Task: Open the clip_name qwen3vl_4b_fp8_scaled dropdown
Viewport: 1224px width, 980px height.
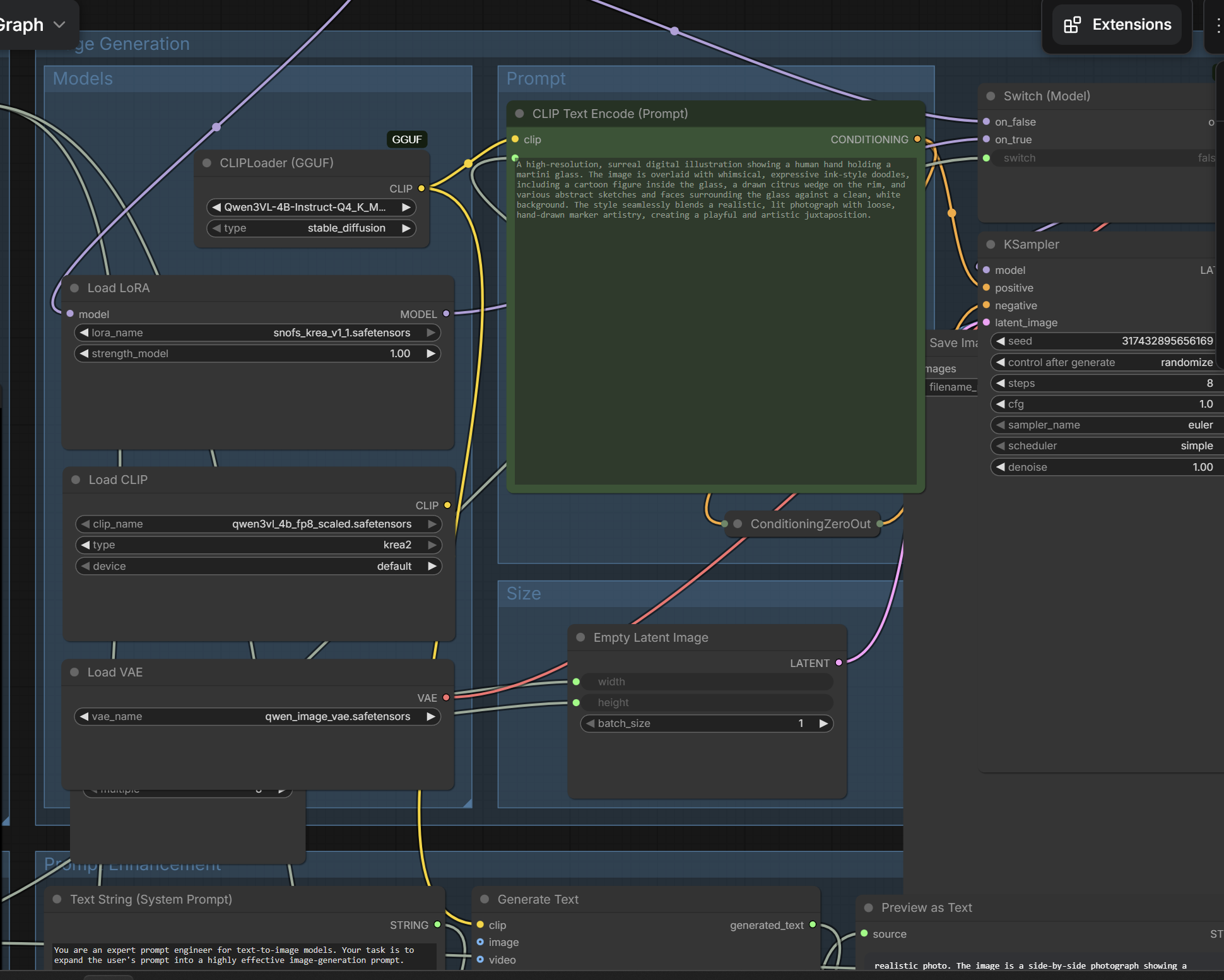Action: pos(259,524)
